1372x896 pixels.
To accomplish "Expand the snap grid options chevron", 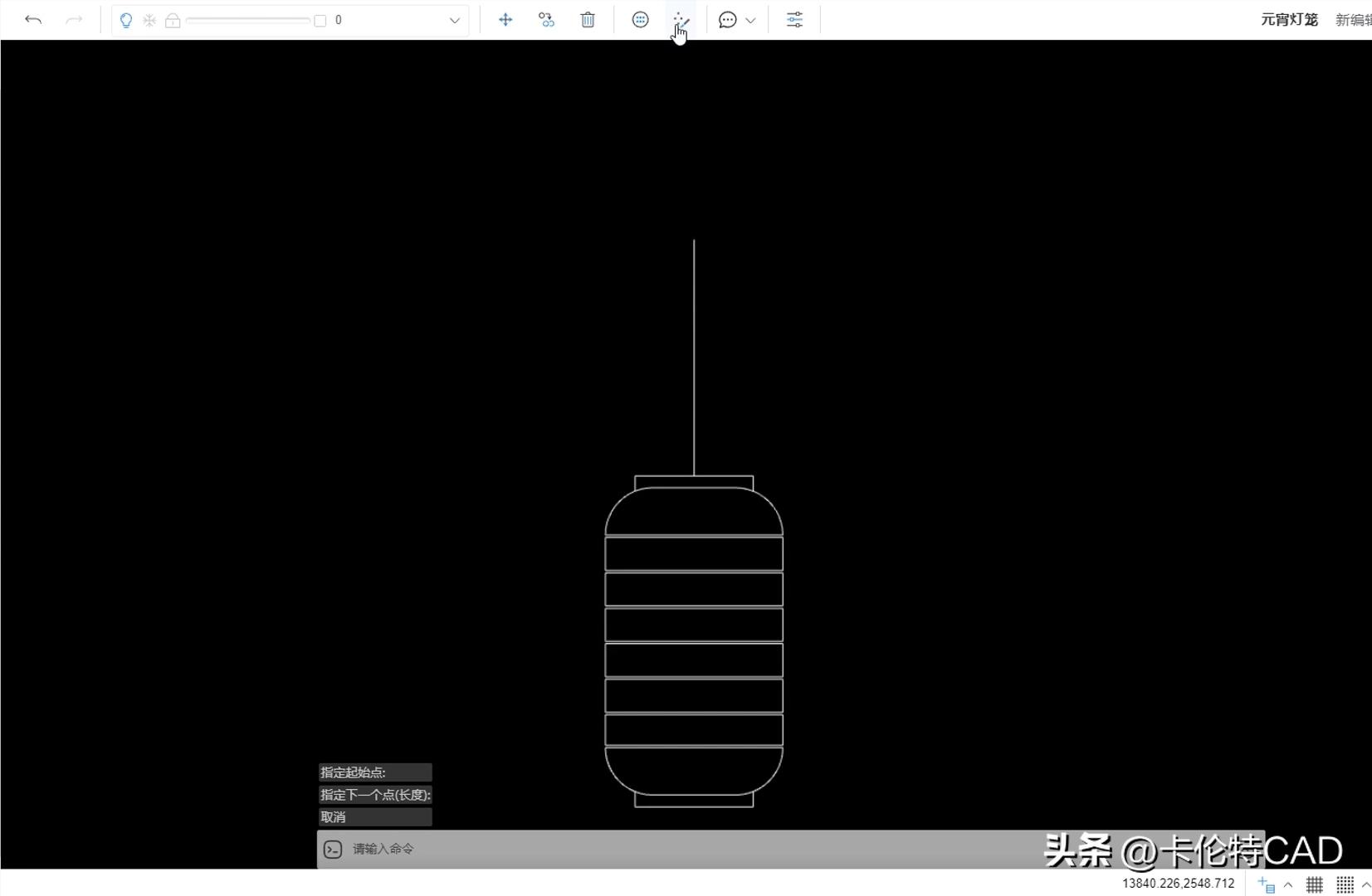I will [1366, 884].
